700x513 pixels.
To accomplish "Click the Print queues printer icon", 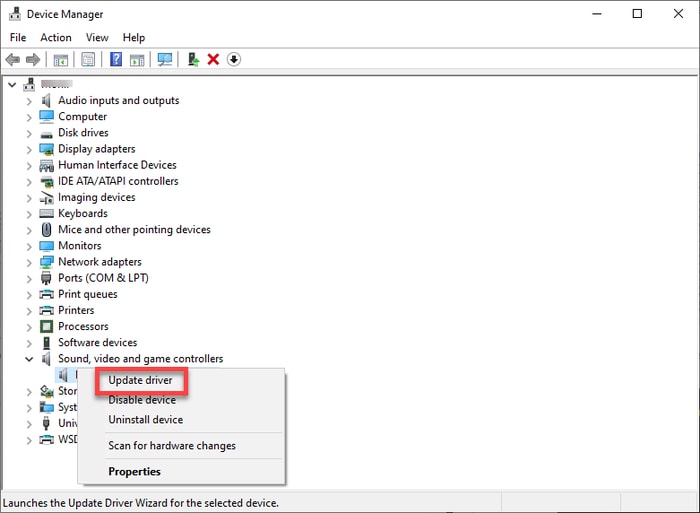I will click(46, 294).
